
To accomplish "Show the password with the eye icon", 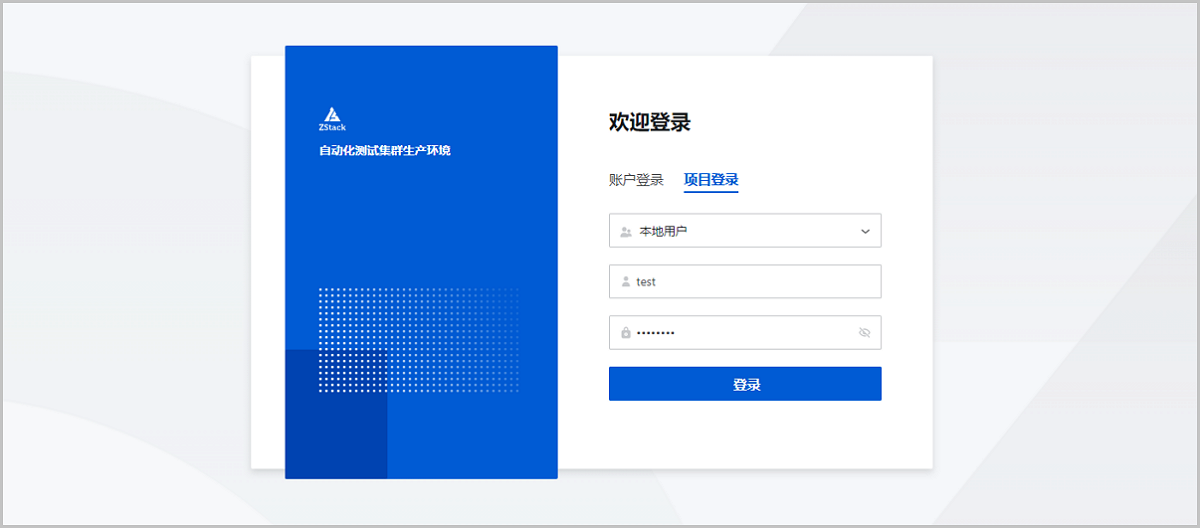I will 865,333.
